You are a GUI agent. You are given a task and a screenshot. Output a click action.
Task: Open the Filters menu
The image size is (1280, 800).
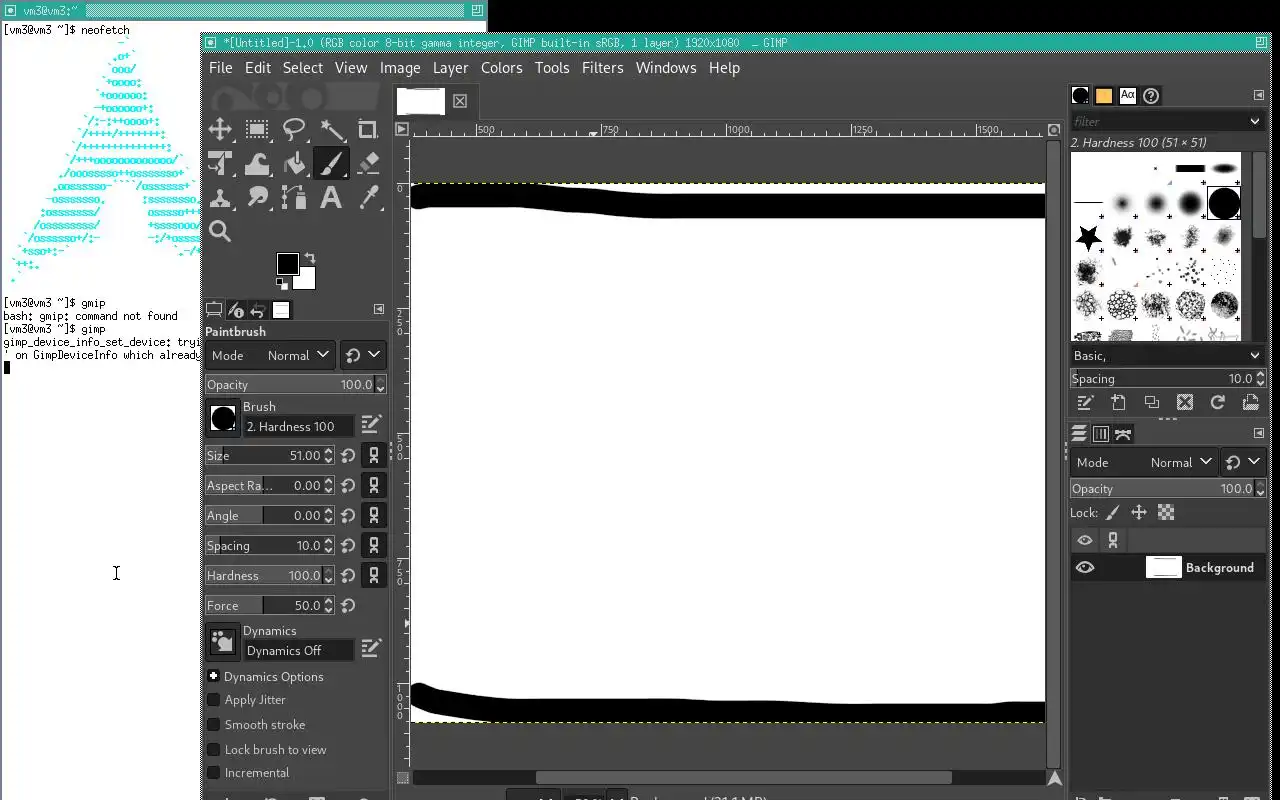[602, 67]
